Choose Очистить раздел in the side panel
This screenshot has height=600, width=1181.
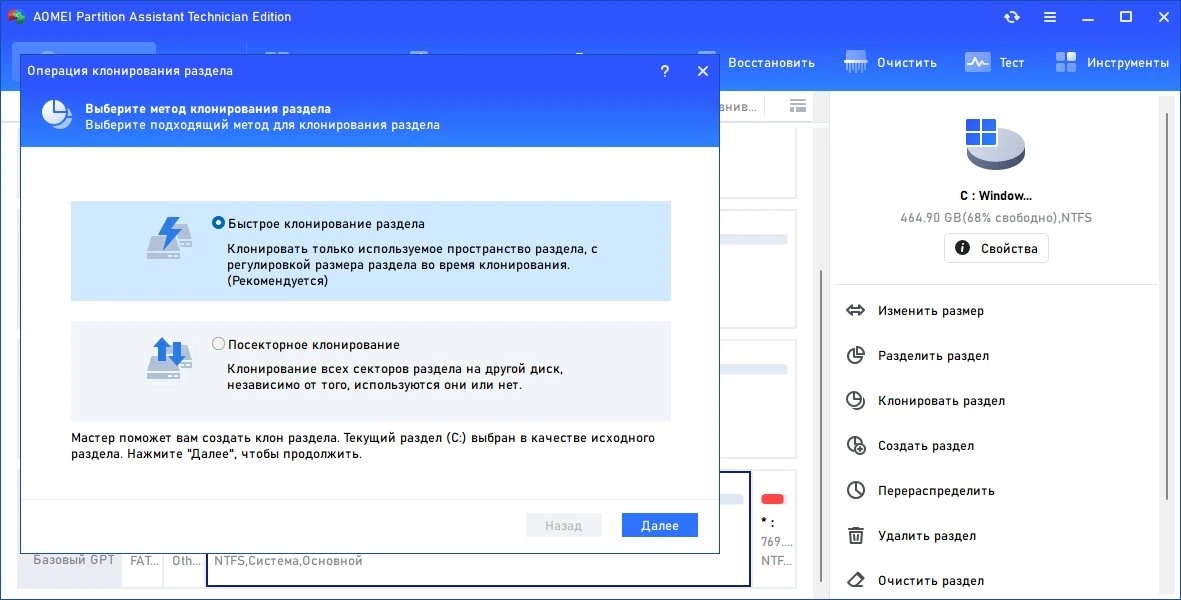coord(931,580)
